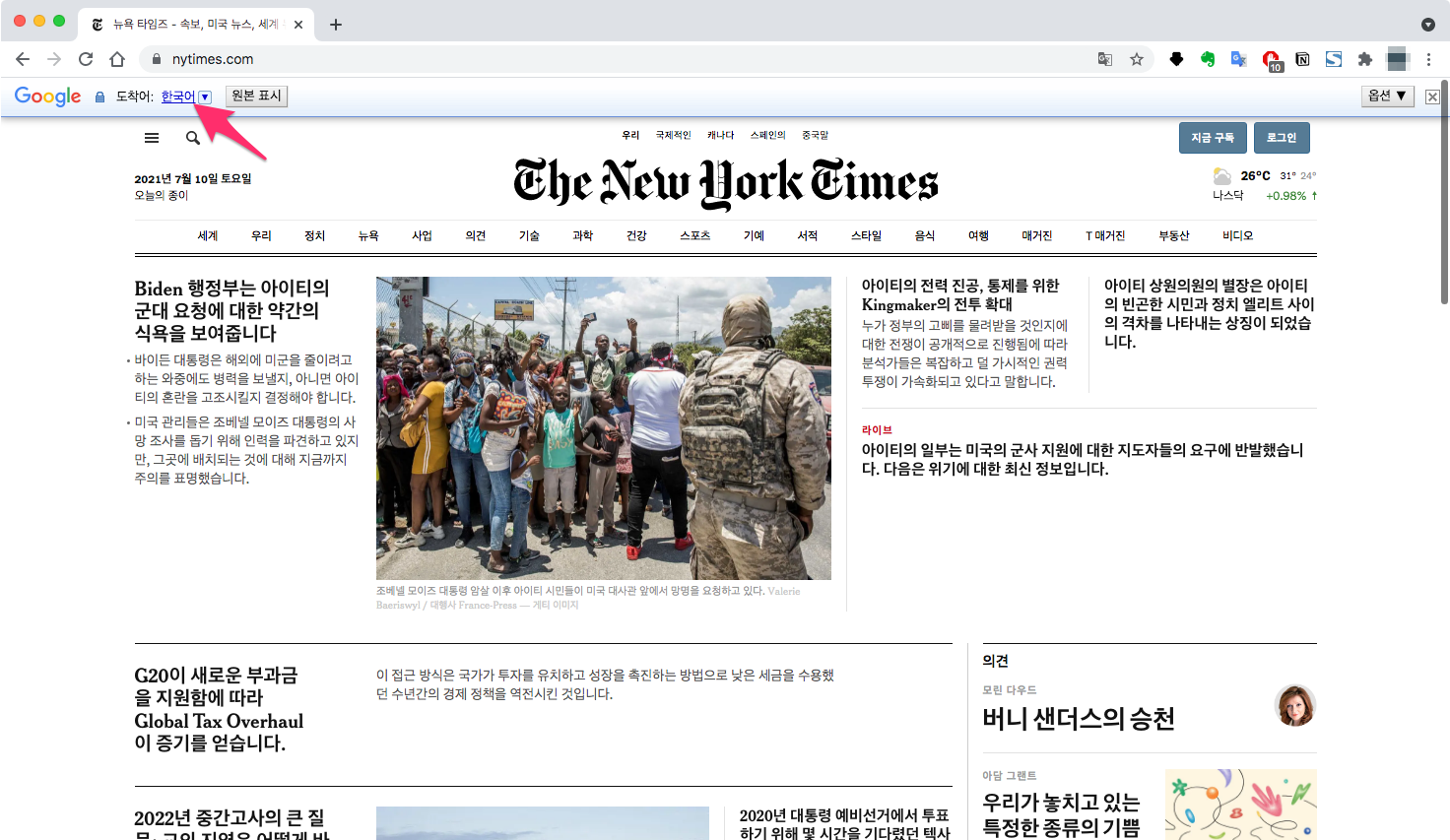Open the T 매거진 section

1105,235
